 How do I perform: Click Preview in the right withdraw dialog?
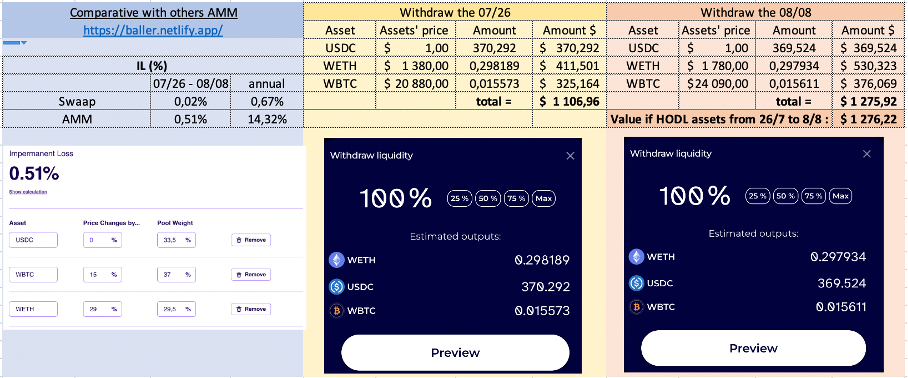[753, 348]
